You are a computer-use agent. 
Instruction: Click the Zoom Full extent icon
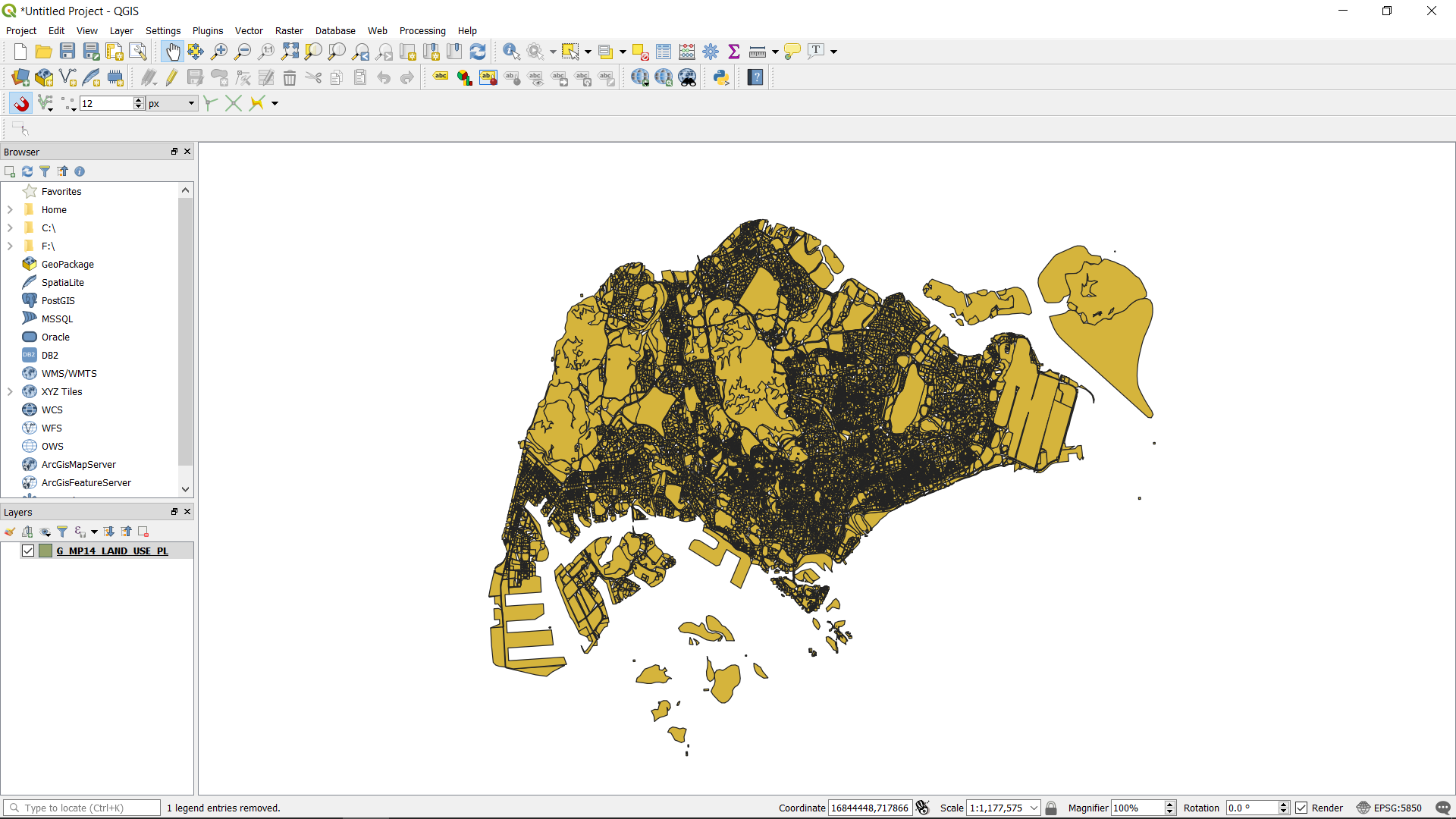290,52
